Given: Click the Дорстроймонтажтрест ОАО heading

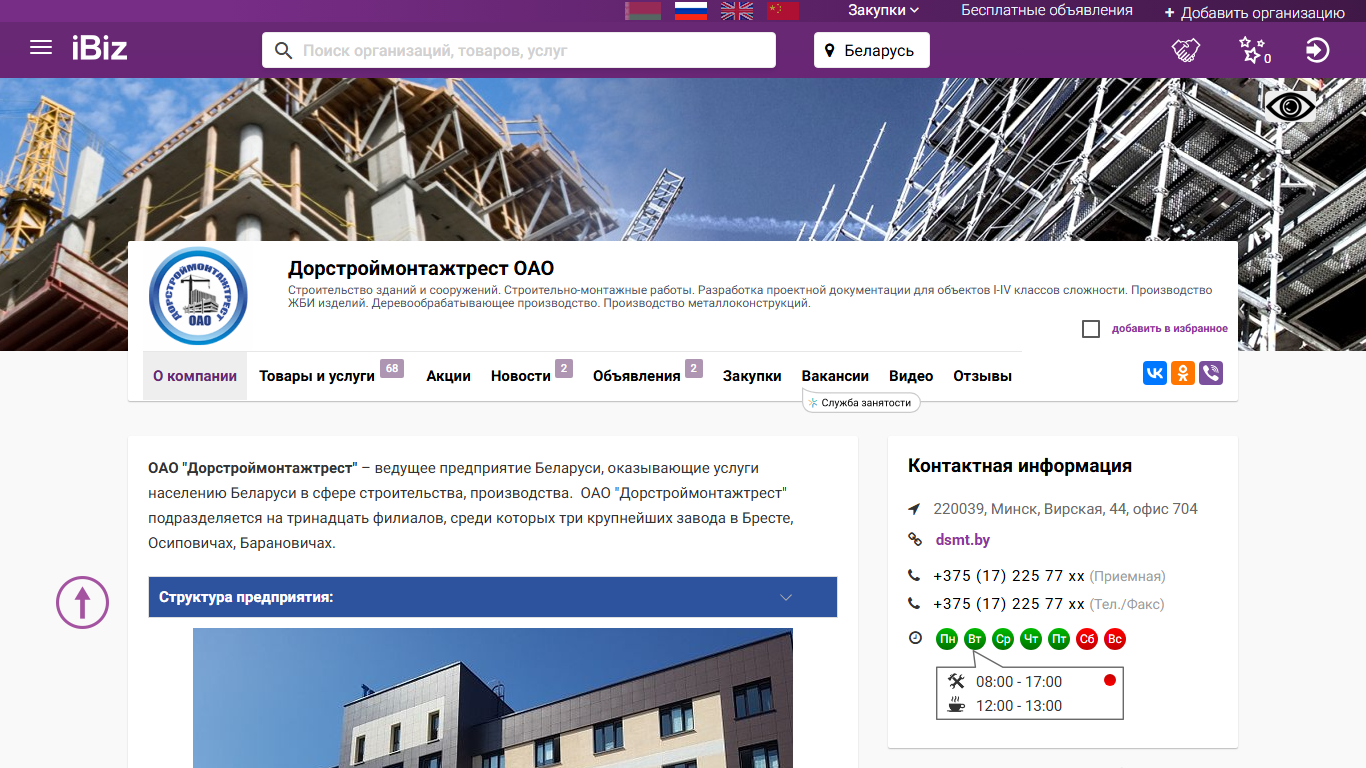Looking at the screenshot, I should [x=421, y=268].
